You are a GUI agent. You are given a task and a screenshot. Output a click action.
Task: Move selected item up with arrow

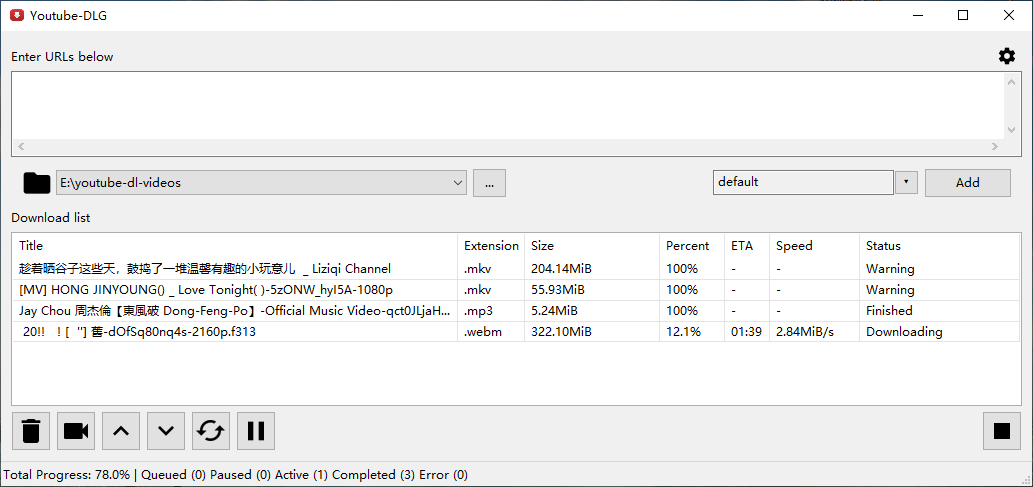click(x=121, y=431)
